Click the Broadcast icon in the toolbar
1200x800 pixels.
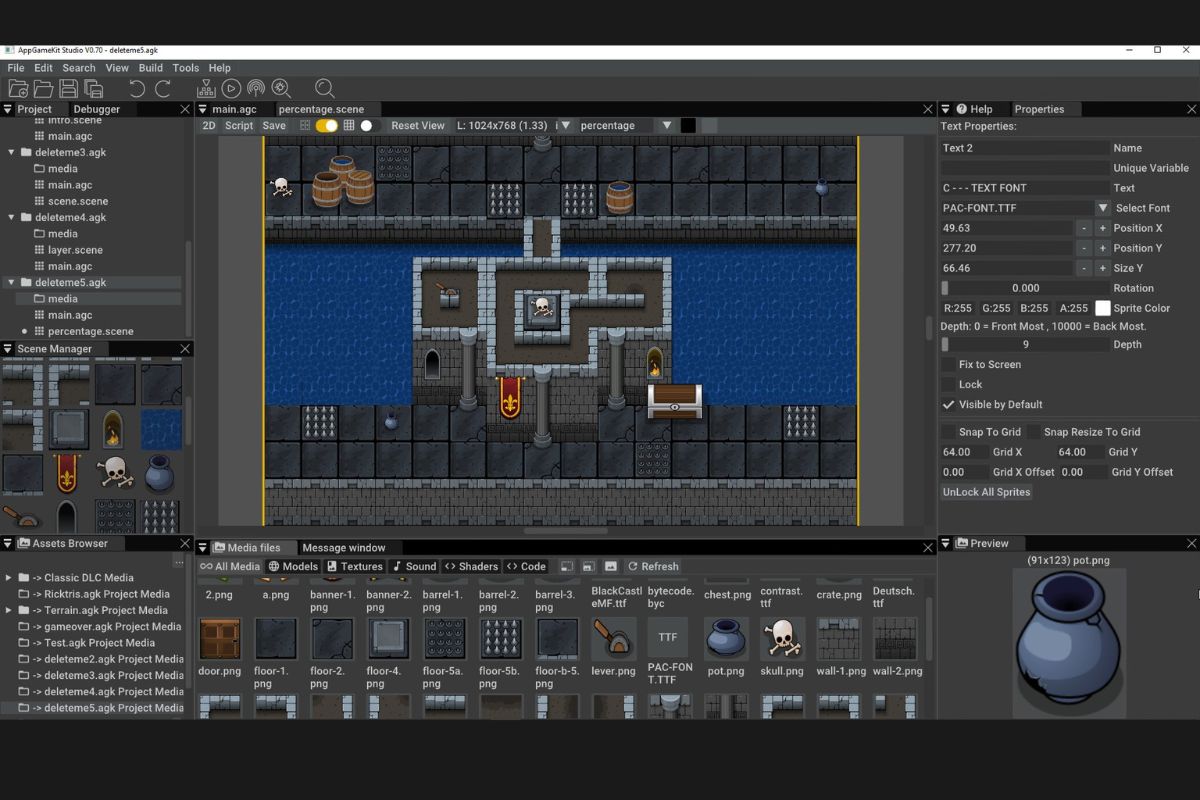(256, 88)
